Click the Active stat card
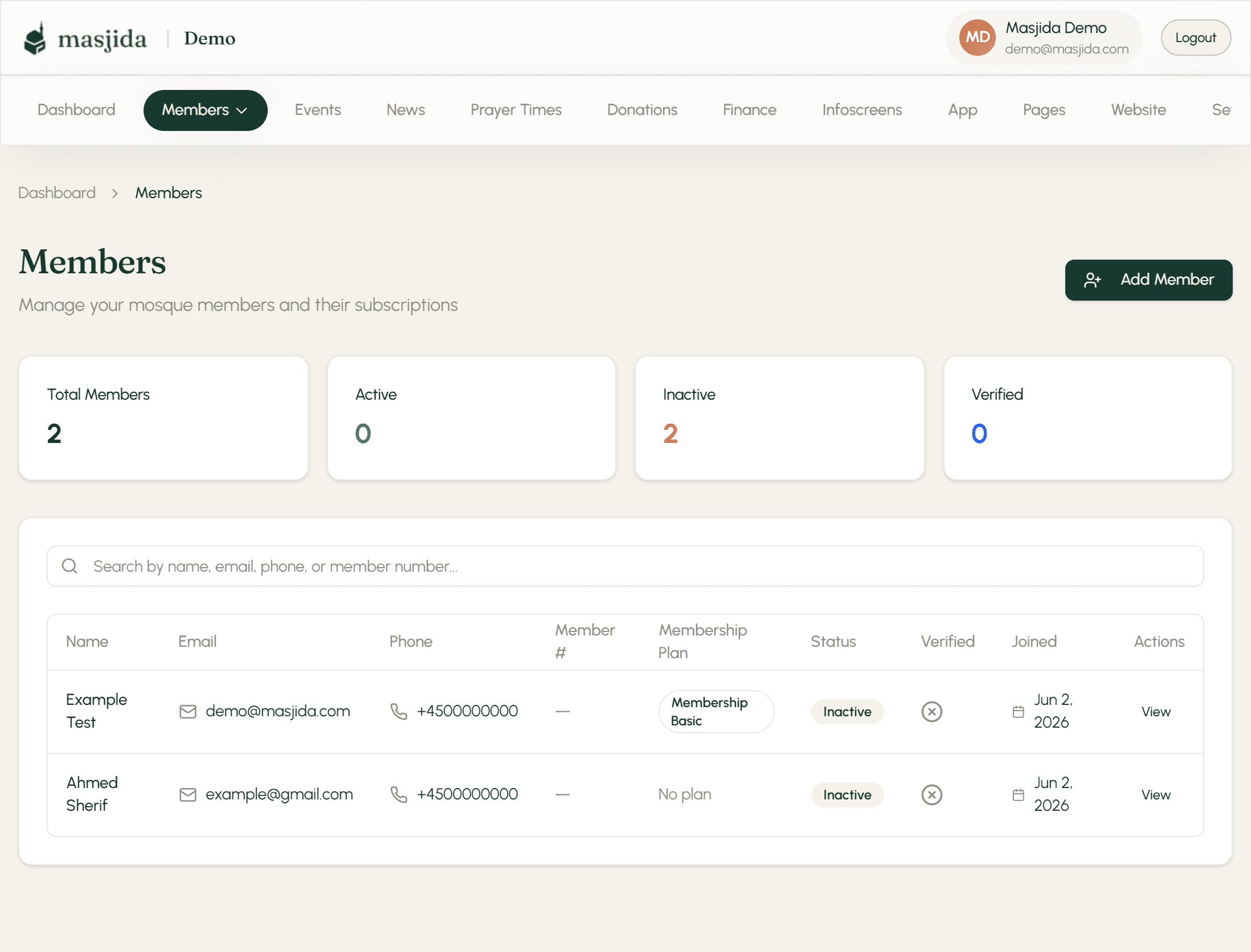Image resolution: width=1251 pixels, height=952 pixels. [472, 418]
